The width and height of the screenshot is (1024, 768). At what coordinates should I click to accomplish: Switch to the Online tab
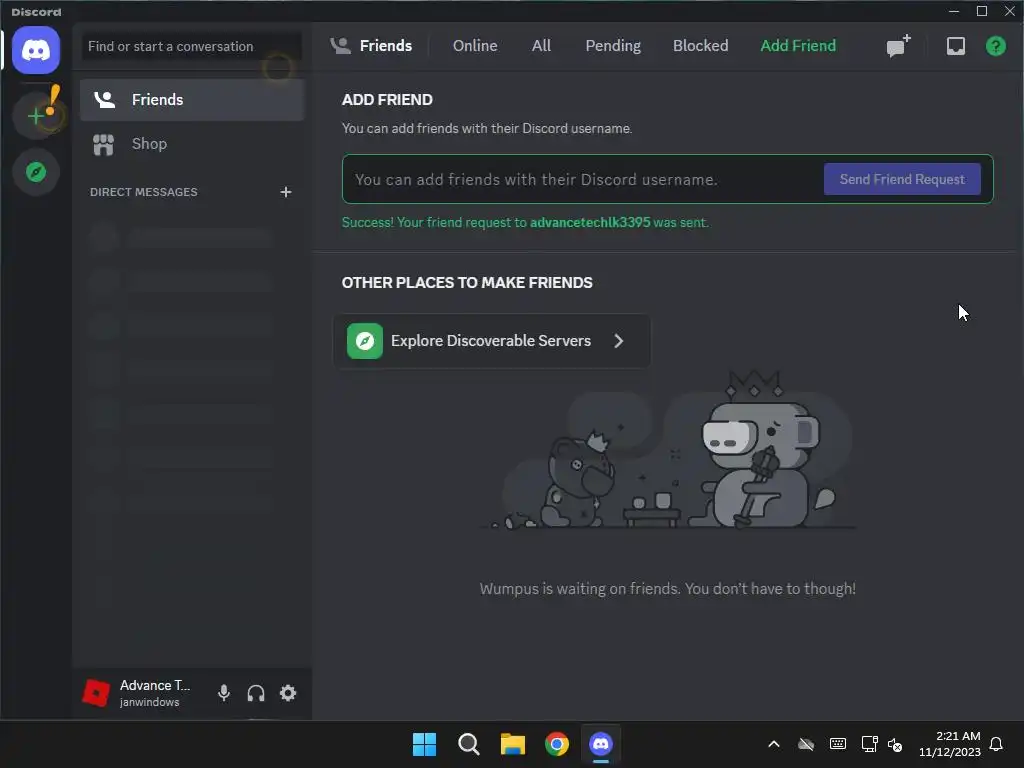tap(475, 46)
